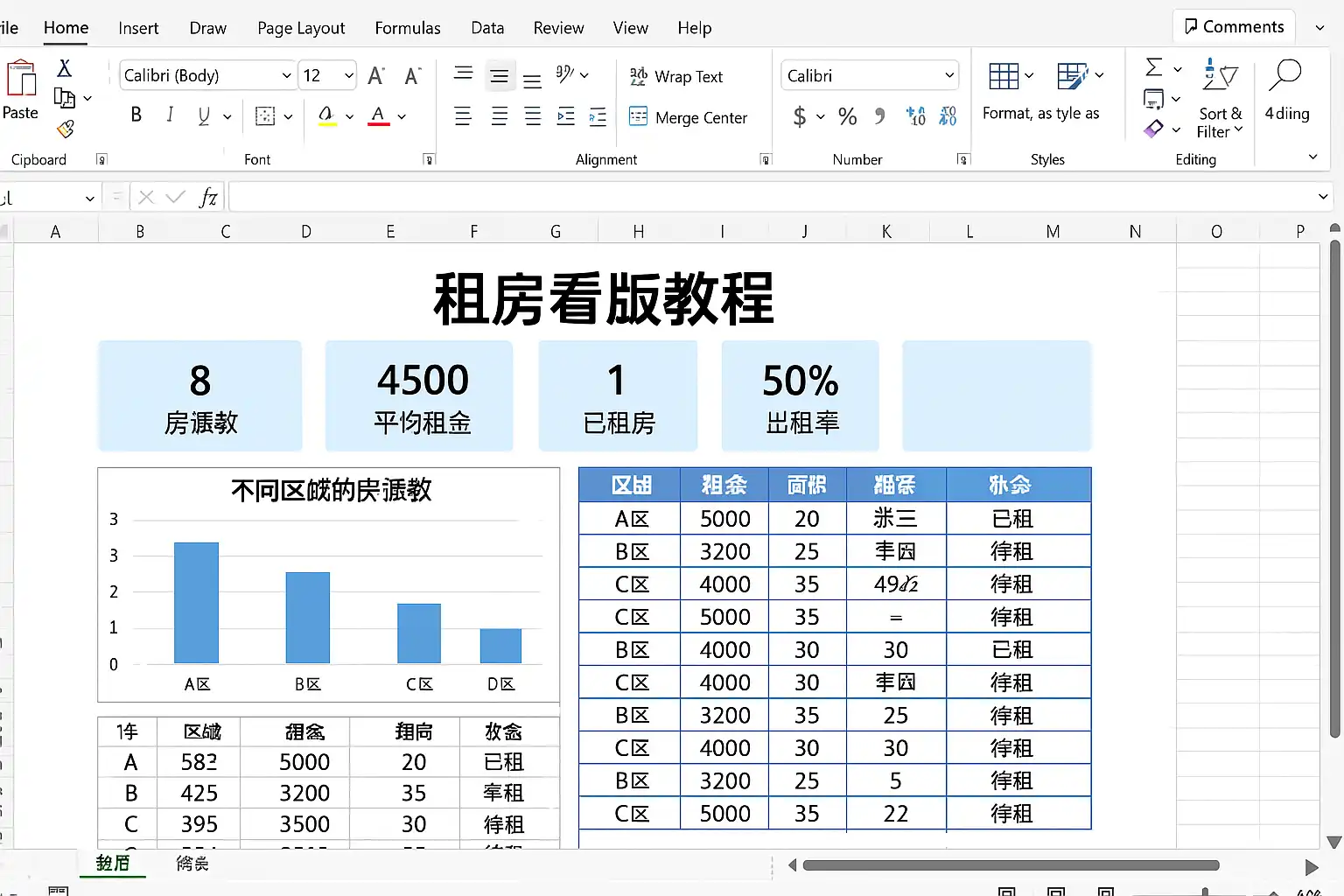The width and height of the screenshot is (1344, 896).
Task: Click the Borders icon in Font group
Action: coord(265,115)
